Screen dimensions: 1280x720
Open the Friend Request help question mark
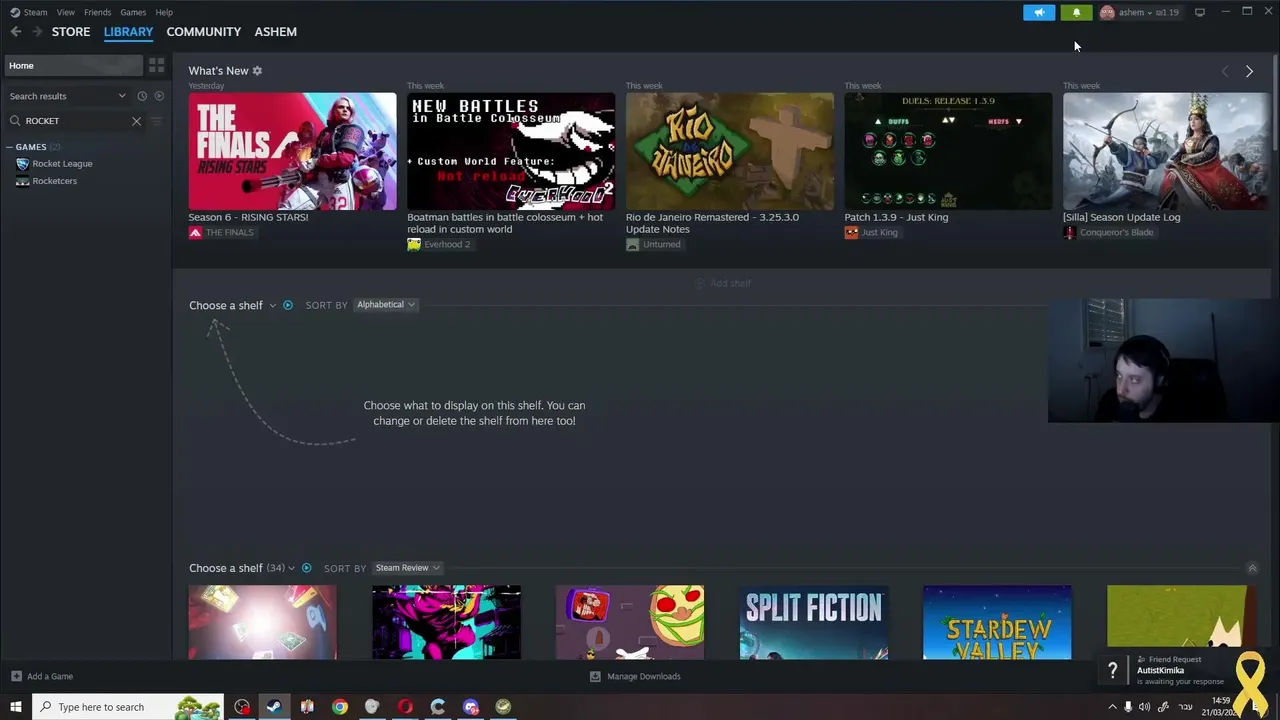tap(1112, 671)
